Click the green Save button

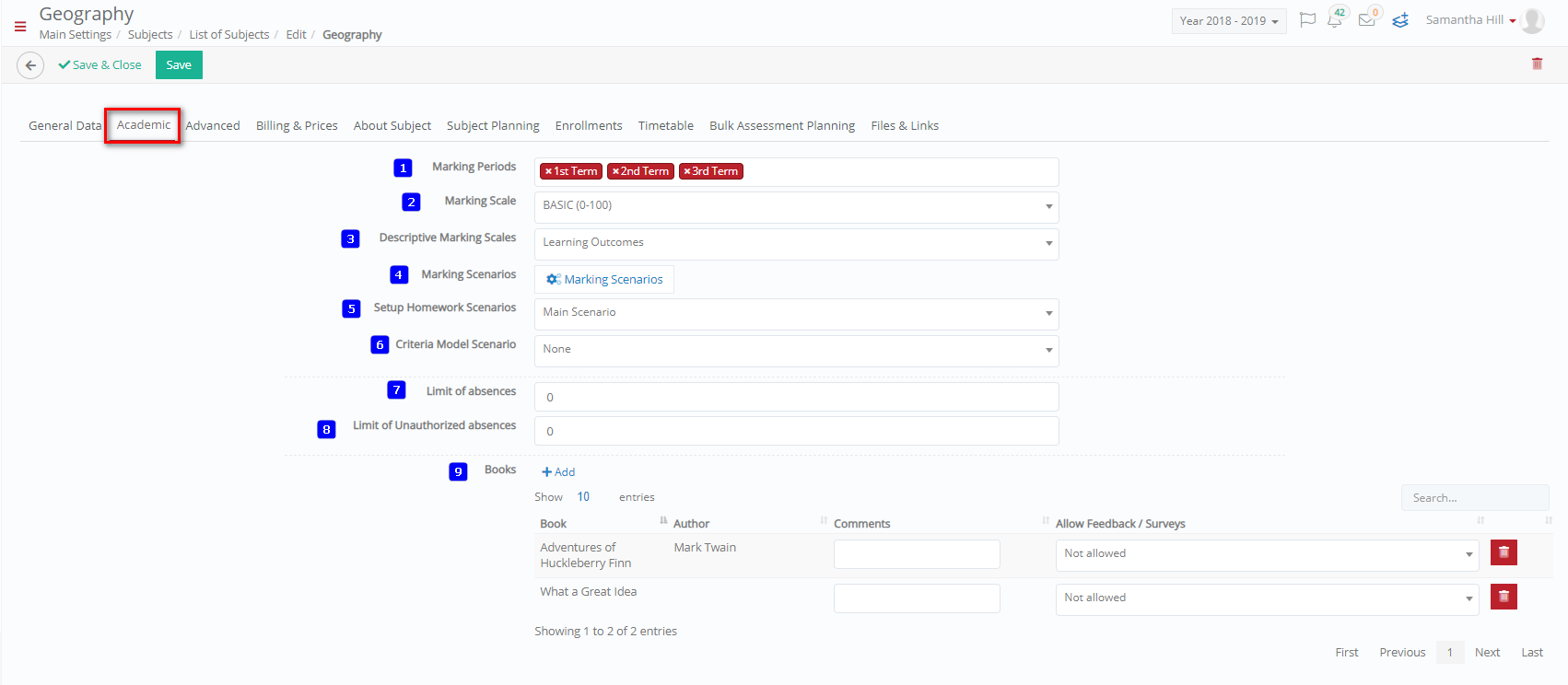coord(179,65)
